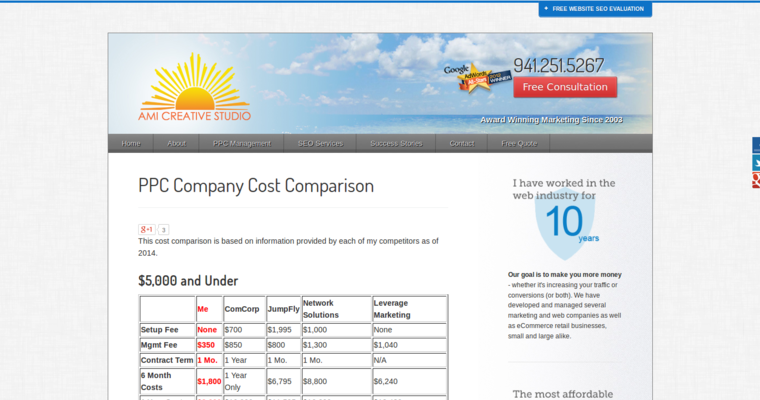
Task: Click the Google +1 button under the heading
Action: 146,229
